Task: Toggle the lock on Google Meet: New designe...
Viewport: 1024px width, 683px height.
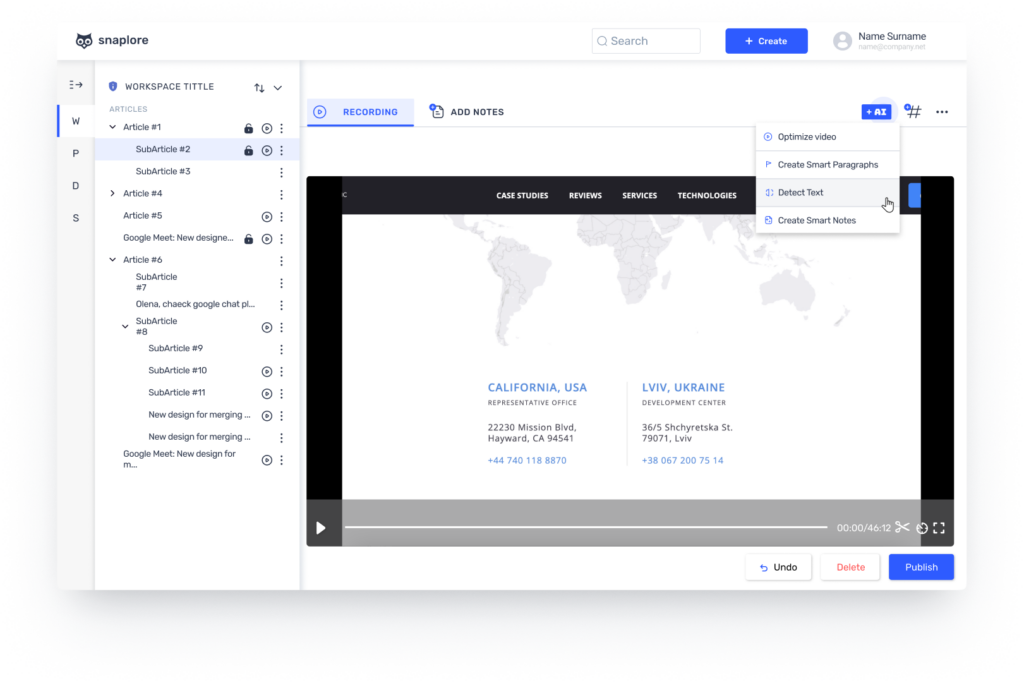Action: pos(248,239)
